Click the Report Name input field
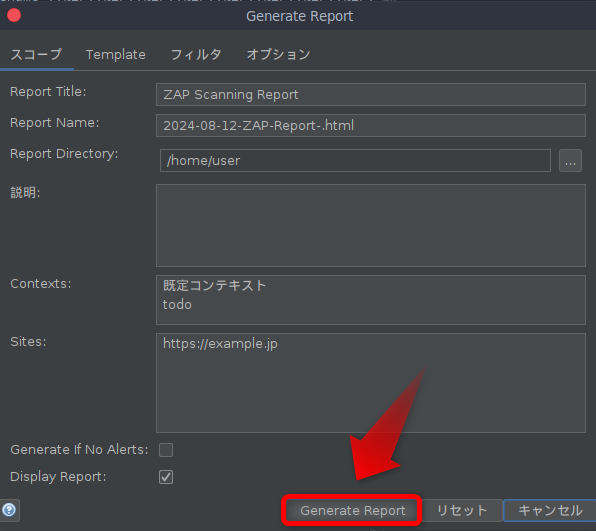 pyautogui.click(x=371, y=125)
